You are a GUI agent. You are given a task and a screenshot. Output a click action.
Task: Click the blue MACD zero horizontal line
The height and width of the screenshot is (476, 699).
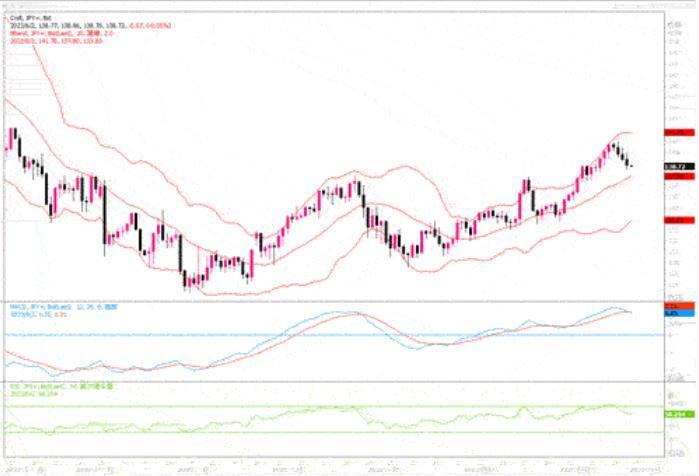coord(300,335)
